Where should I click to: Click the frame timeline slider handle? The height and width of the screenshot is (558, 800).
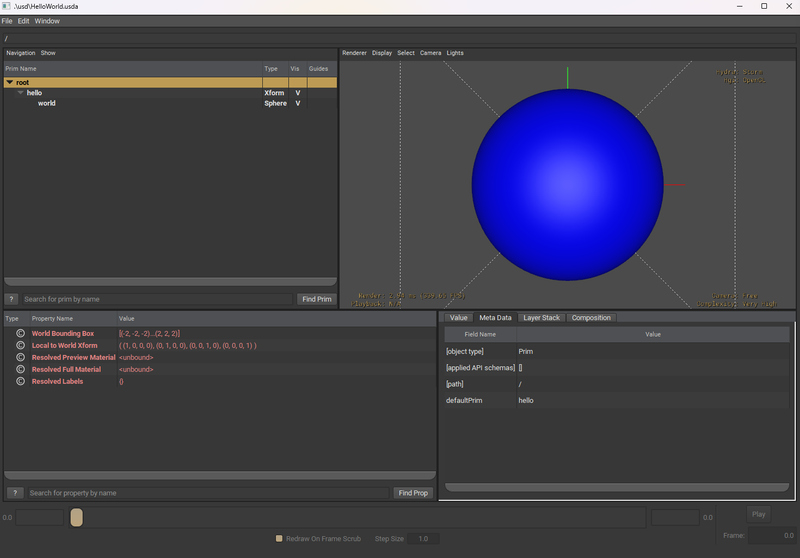[76, 517]
